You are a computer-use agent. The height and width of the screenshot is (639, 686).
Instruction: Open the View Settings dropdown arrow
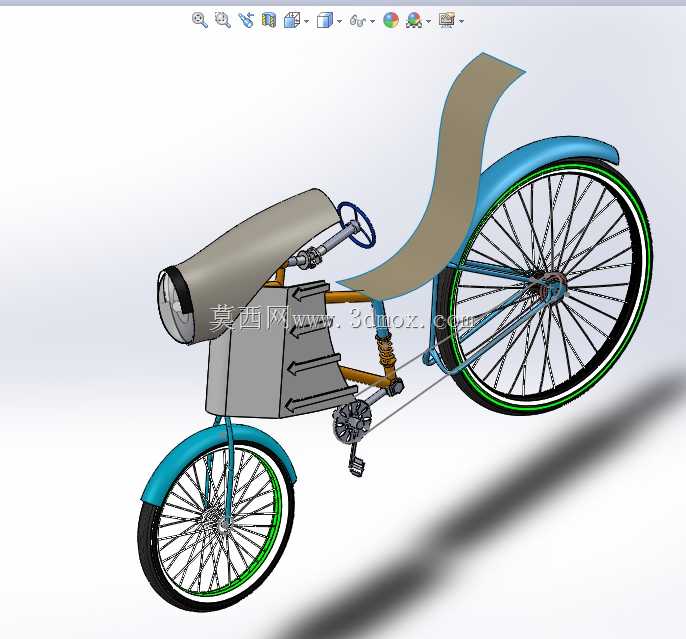point(462,21)
